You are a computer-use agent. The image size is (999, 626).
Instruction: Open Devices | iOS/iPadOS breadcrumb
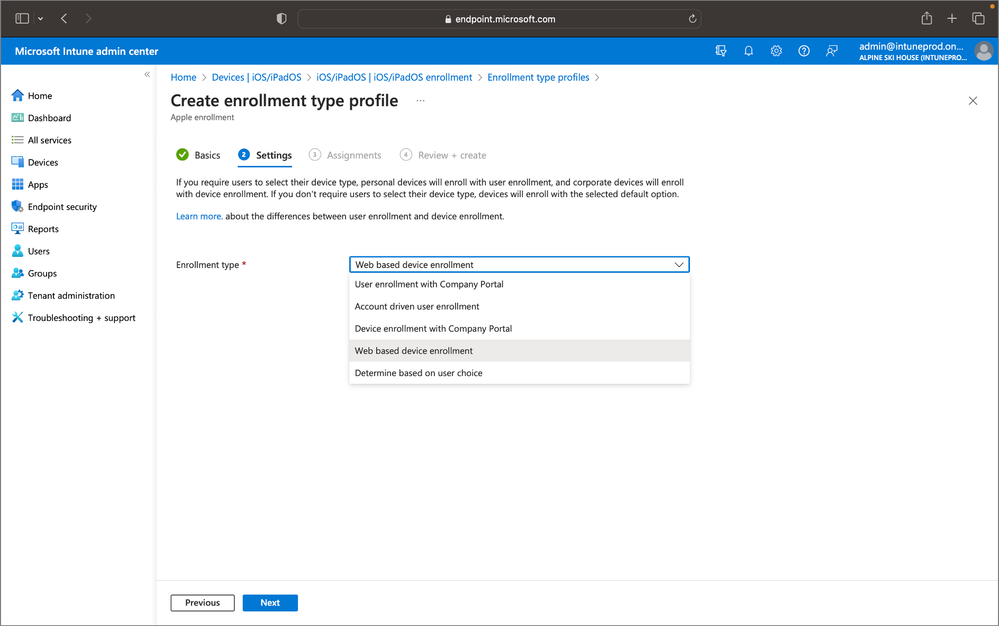click(x=257, y=77)
